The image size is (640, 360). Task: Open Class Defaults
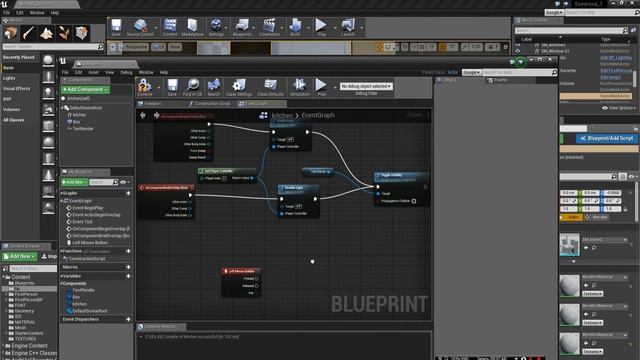tap(270, 87)
